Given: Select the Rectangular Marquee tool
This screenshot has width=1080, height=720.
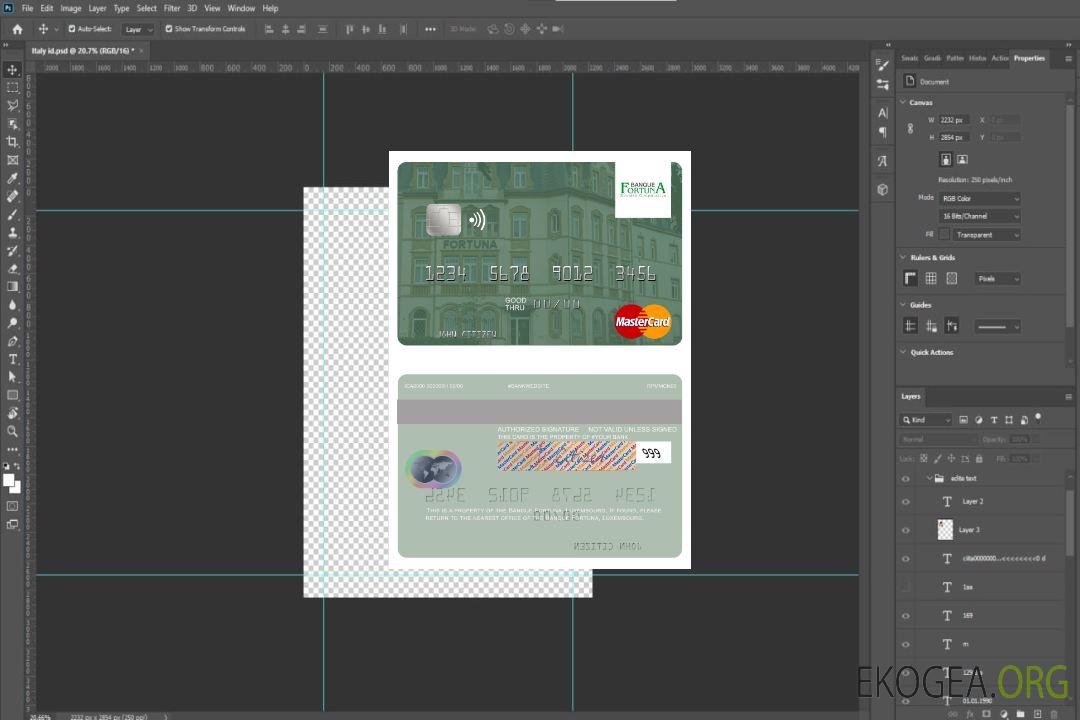Looking at the screenshot, I should pos(12,88).
